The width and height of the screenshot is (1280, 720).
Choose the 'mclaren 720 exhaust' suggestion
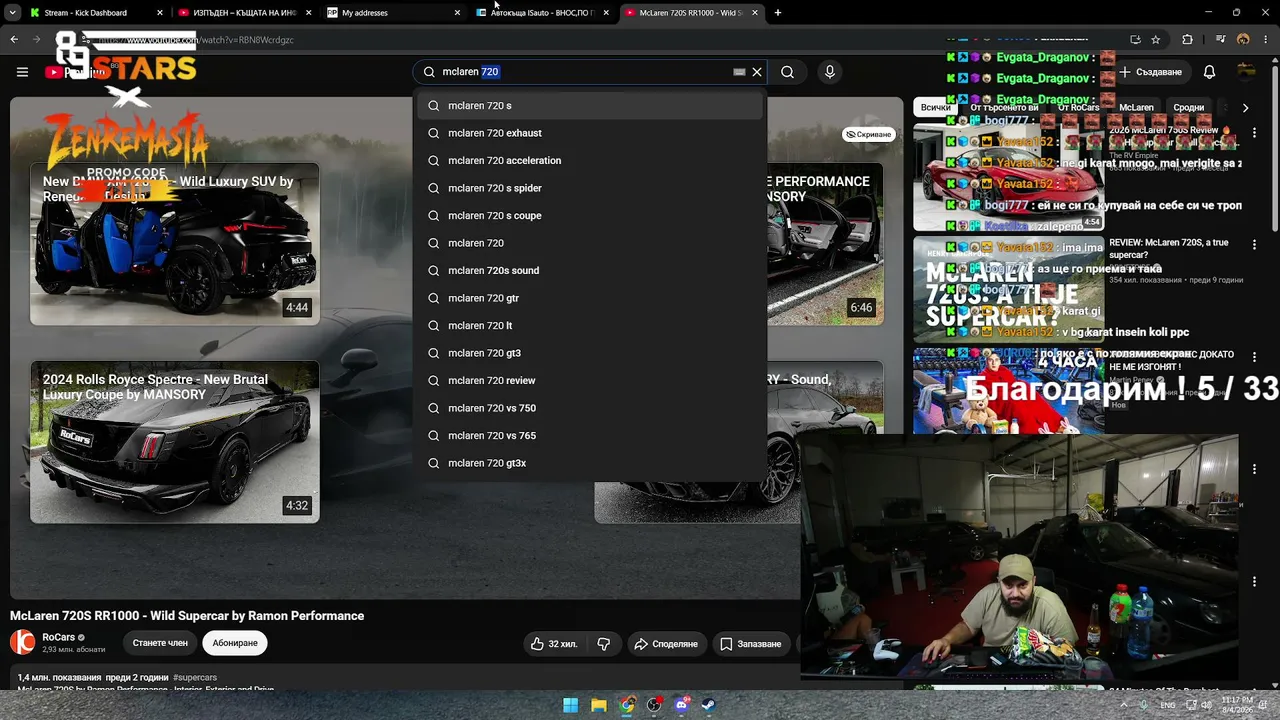tap(591, 133)
